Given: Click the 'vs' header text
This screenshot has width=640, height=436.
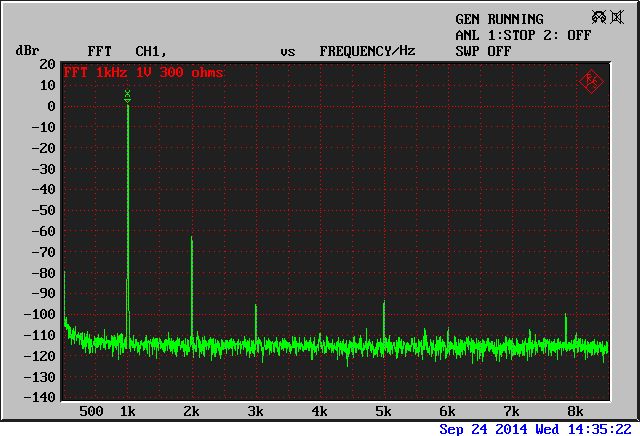Looking at the screenshot, I should (x=288, y=52).
